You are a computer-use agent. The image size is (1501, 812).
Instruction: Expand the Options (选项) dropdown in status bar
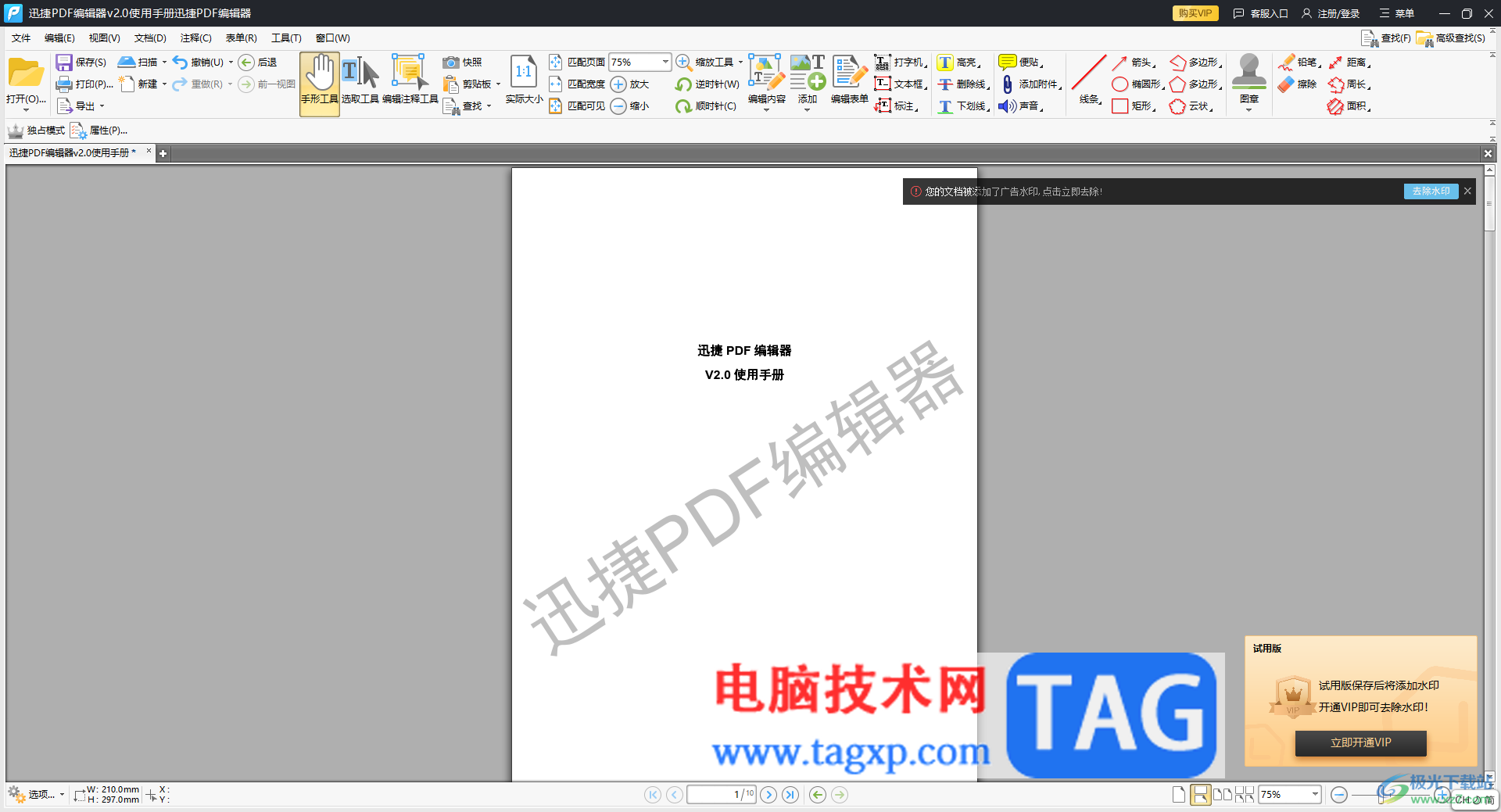[62, 795]
